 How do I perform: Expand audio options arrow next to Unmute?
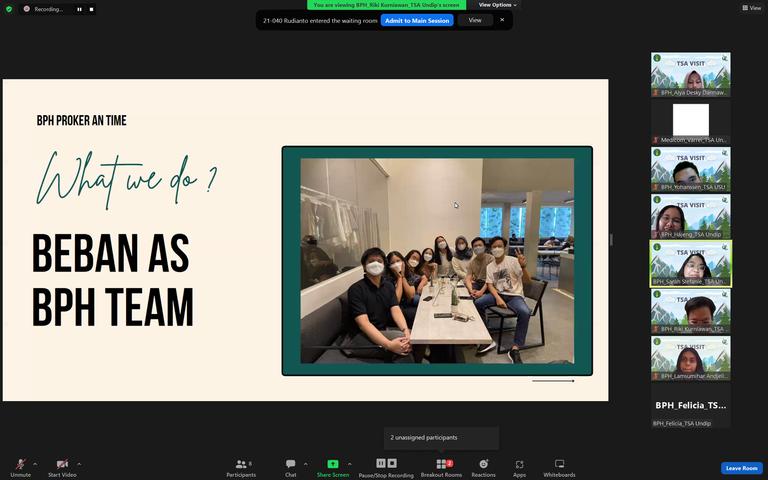35,463
